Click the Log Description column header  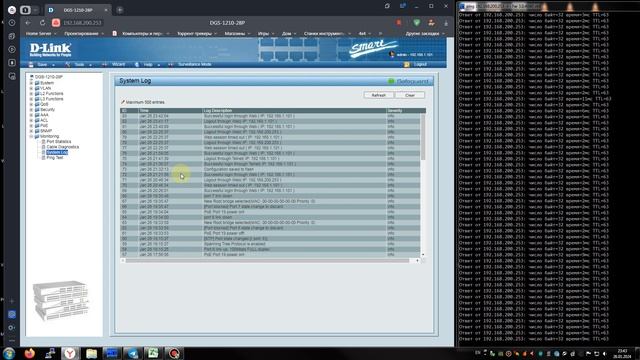(294, 111)
